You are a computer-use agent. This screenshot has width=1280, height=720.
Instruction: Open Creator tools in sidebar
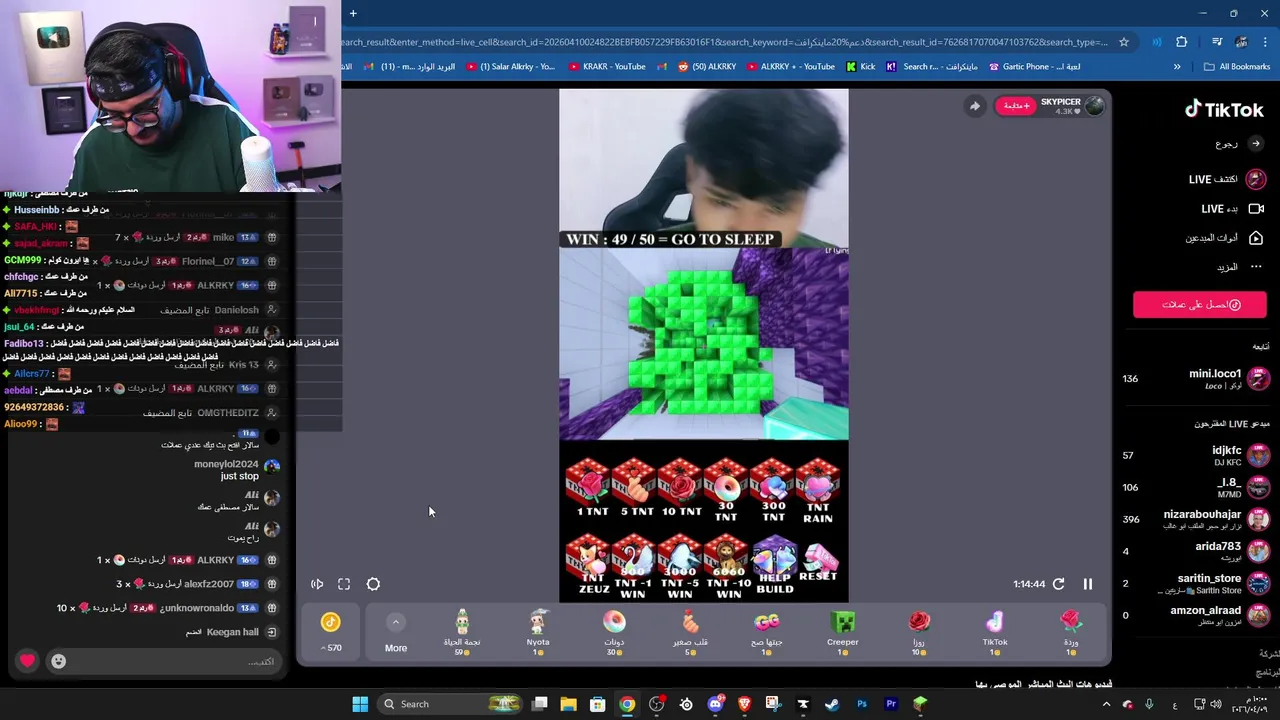coord(1225,238)
